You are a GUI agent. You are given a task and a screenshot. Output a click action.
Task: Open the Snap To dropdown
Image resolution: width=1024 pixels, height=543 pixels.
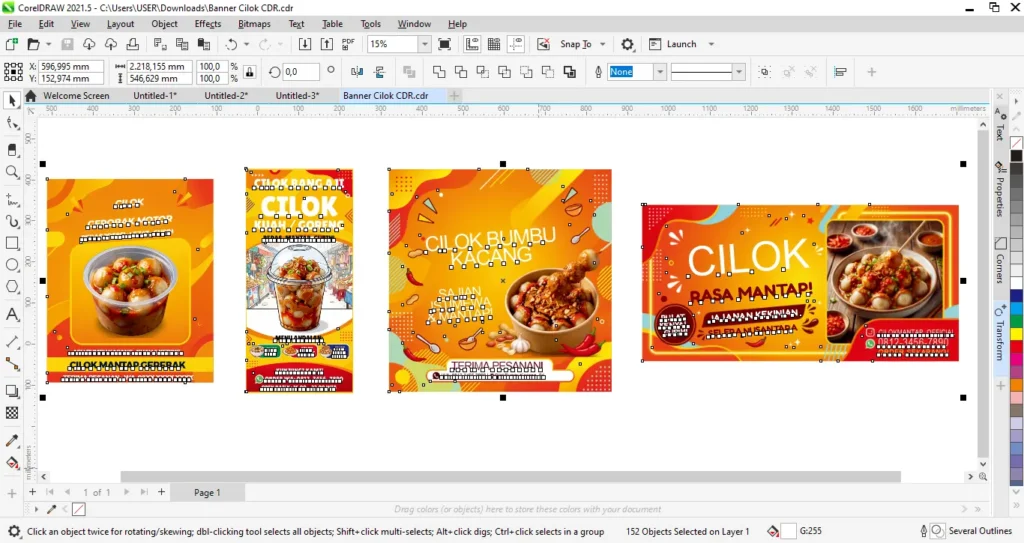[x=602, y=44]
